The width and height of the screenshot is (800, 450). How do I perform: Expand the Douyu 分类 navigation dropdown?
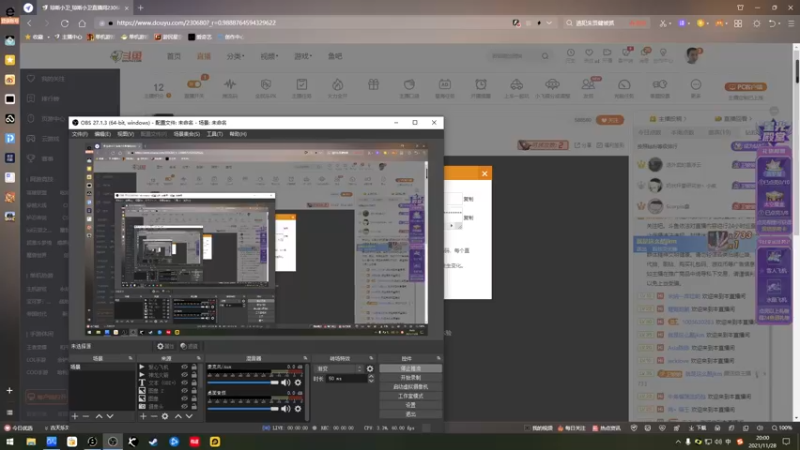click(x=235, y=56)
